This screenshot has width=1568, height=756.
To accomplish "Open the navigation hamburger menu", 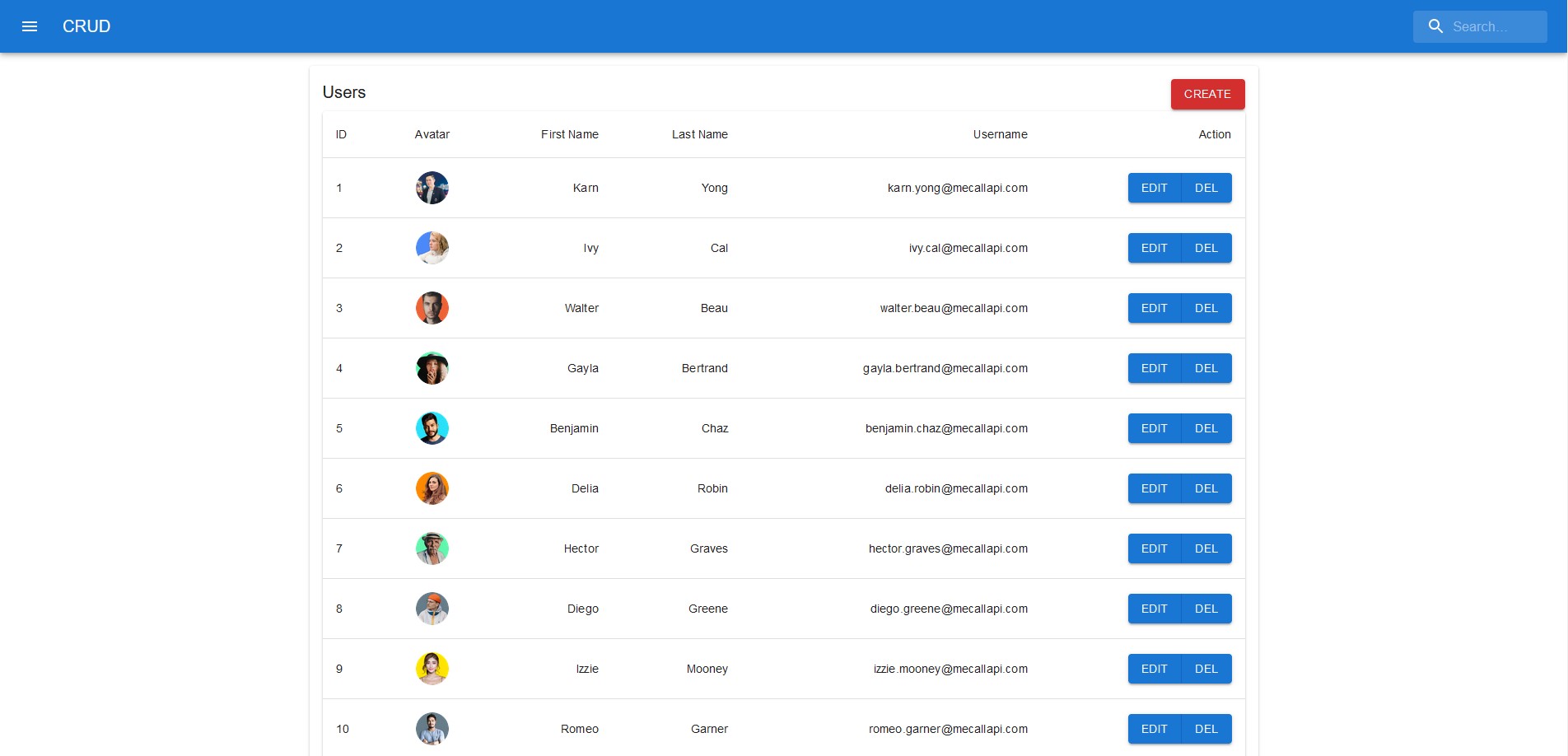I will (x=30, y=26).
